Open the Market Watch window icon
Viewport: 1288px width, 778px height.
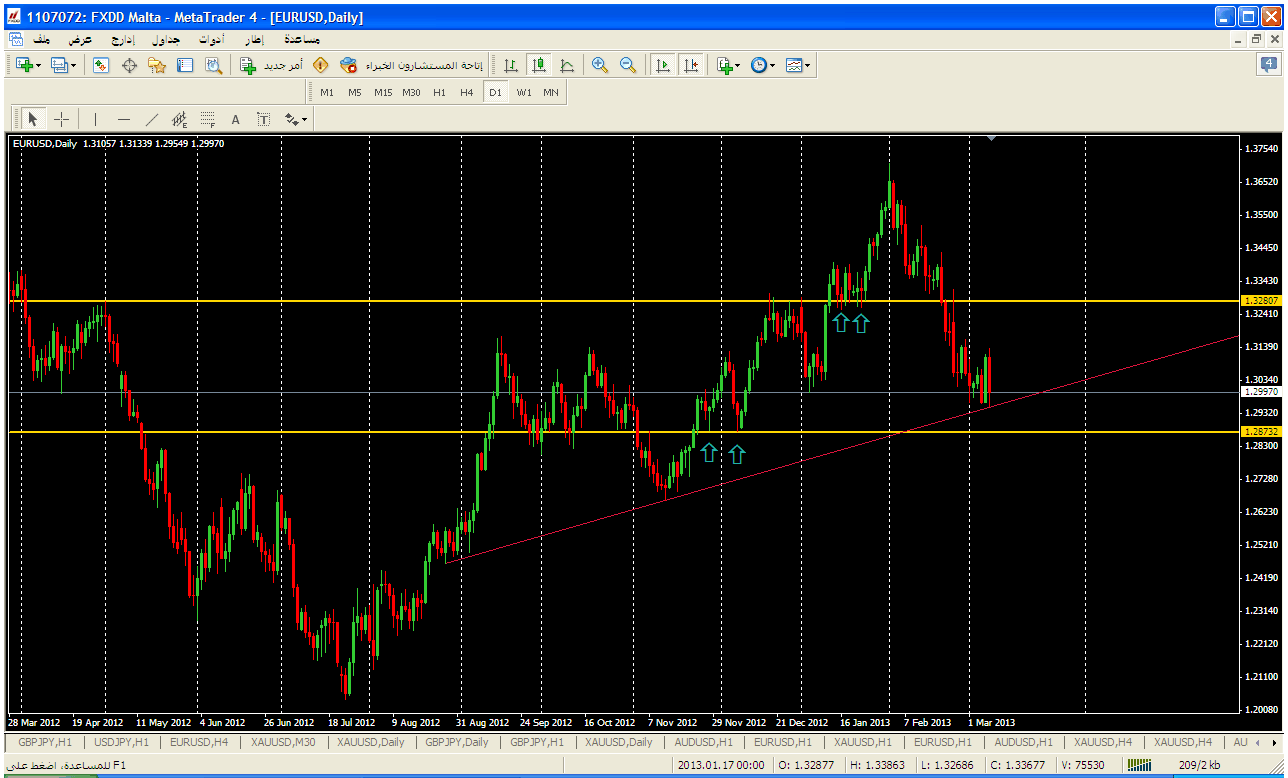(101, 65)
